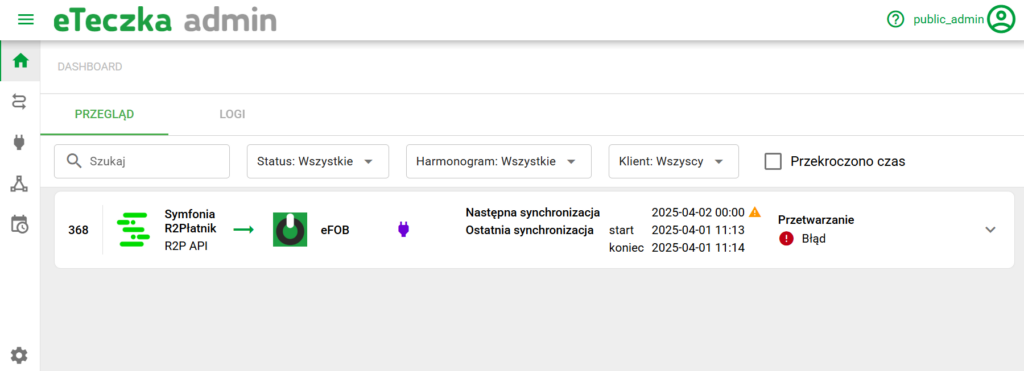Click the Przekroczono czas label
This screenshot has width=1024, height=371.
point(848,161)
